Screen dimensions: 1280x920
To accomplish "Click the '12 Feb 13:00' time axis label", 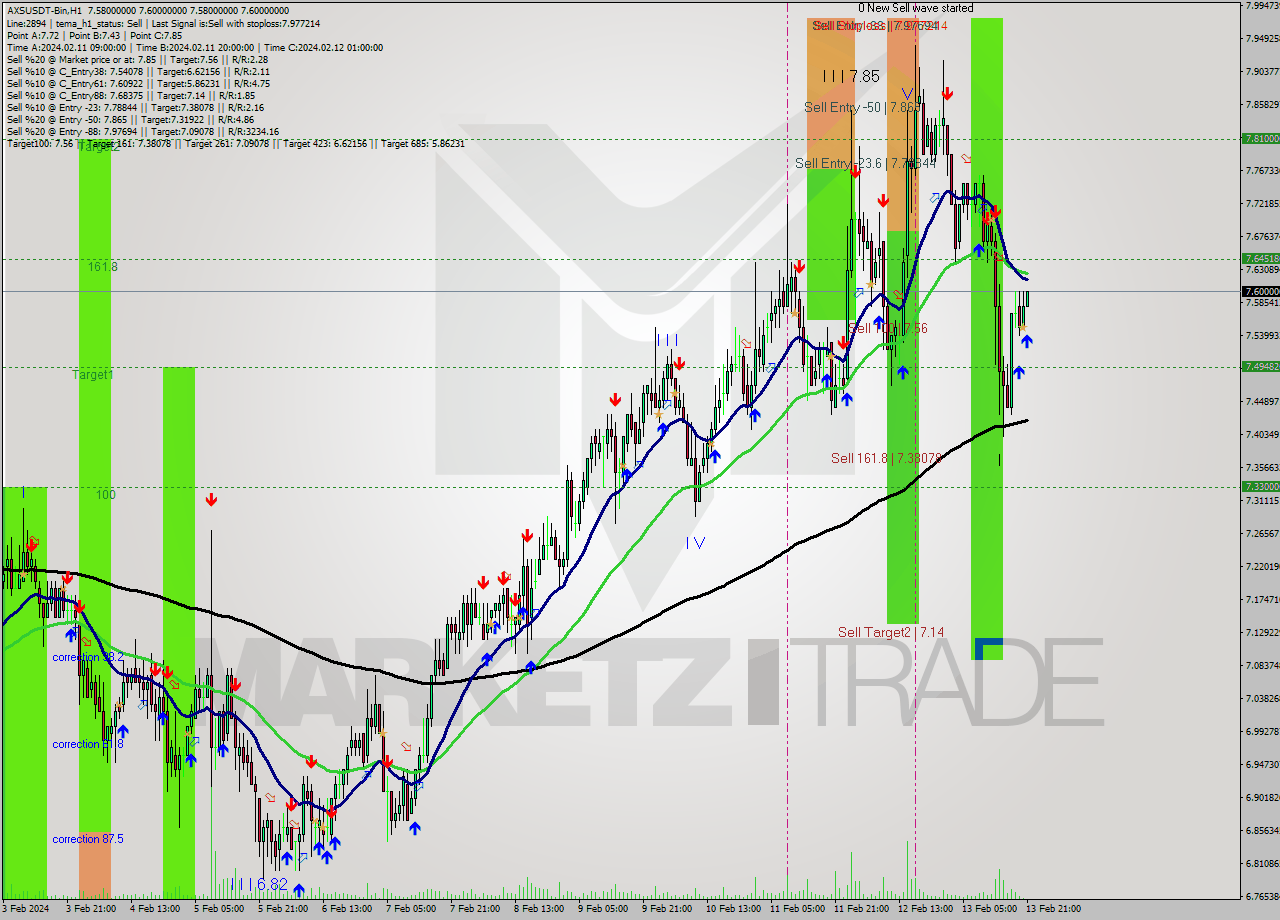I will pos(925,909).
